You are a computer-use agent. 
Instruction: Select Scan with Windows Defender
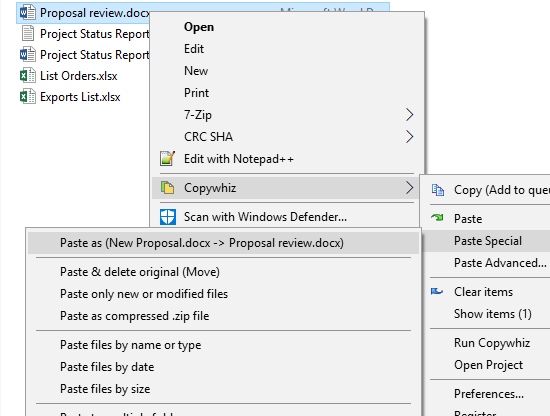tap(286, 217)
